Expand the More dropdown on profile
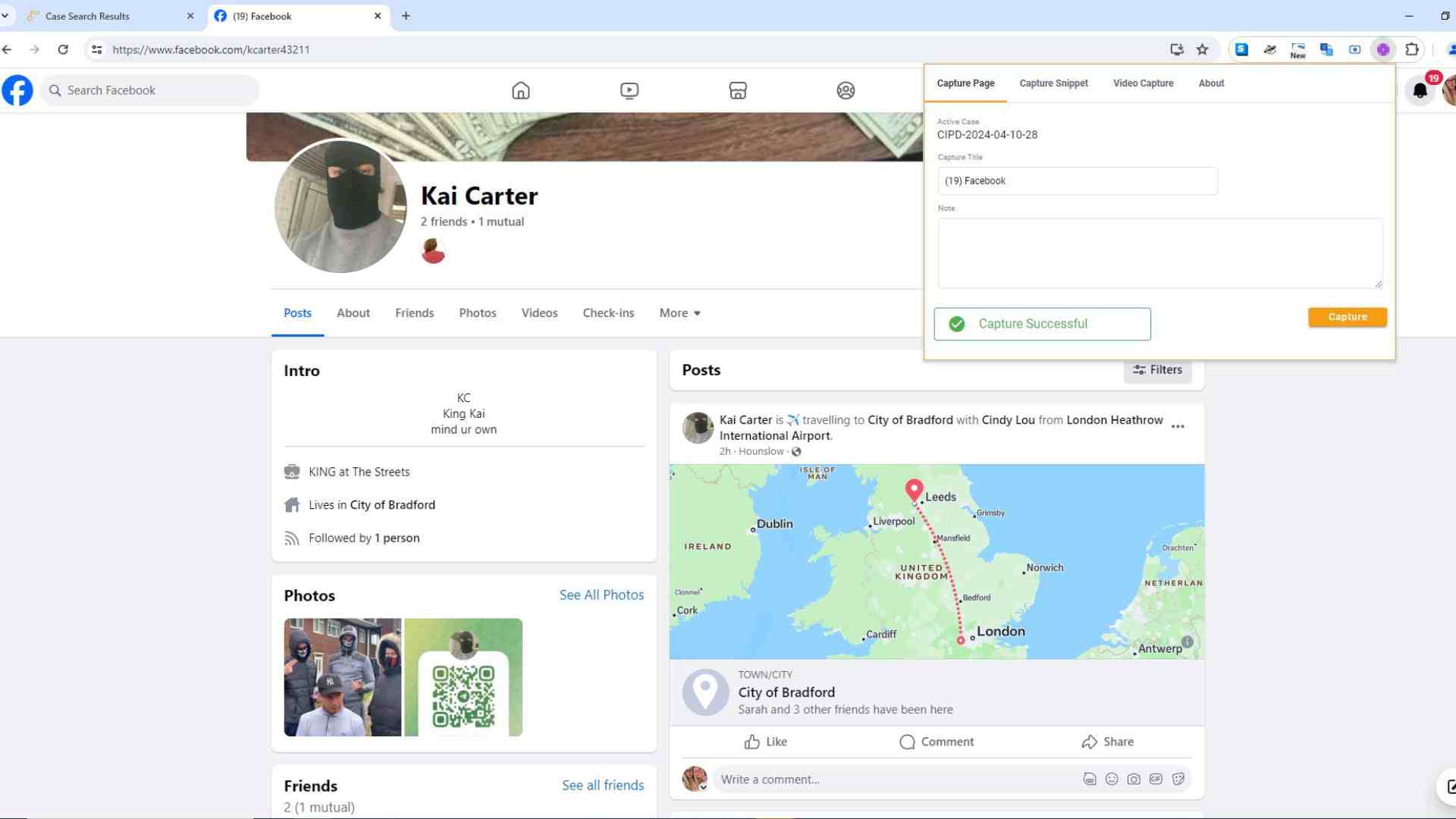Image resolution: width=1456 pixels, height=819 pixels. [679, 312]
